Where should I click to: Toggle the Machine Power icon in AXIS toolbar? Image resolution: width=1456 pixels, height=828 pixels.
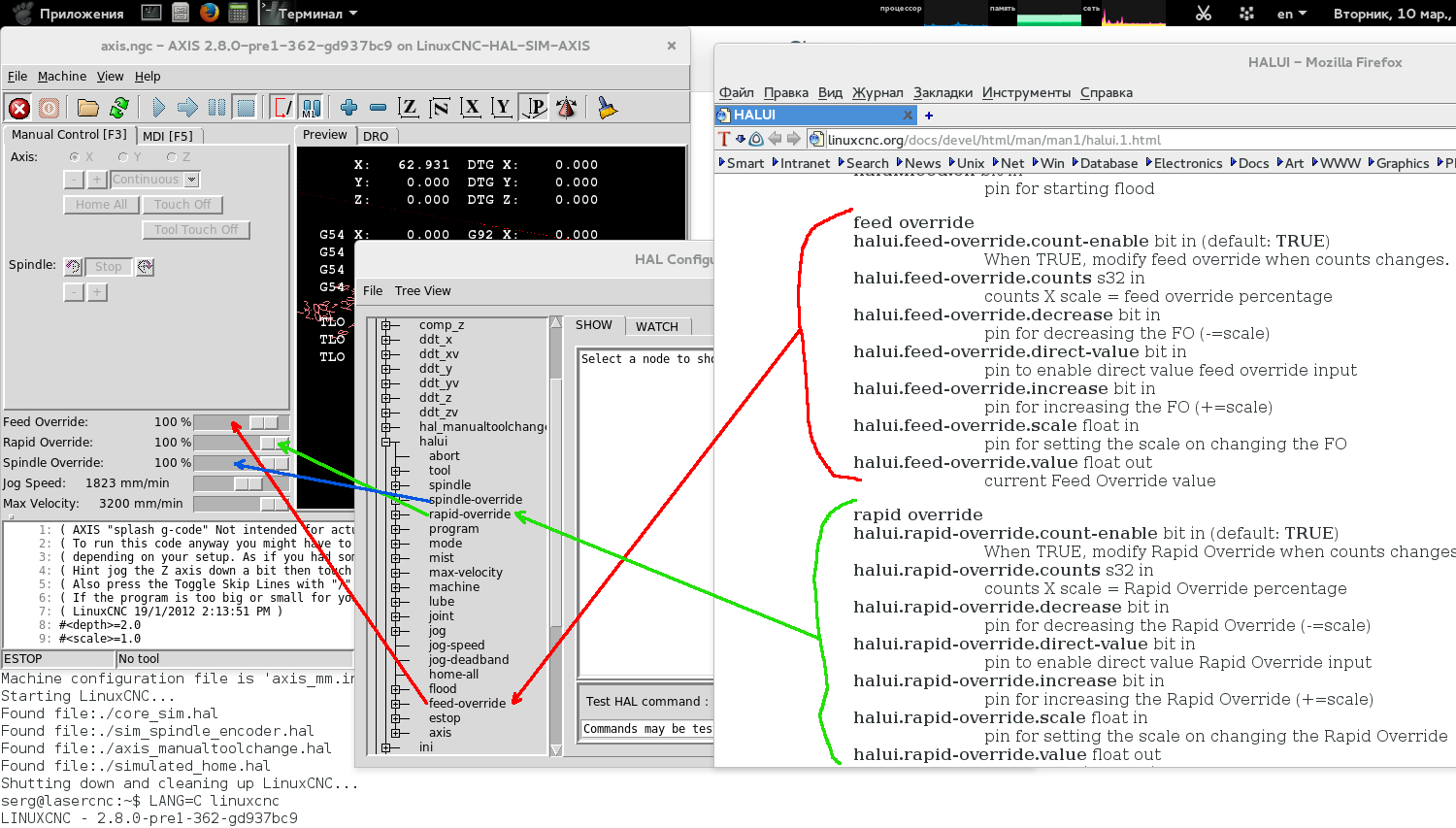click(x=50, y=108)
